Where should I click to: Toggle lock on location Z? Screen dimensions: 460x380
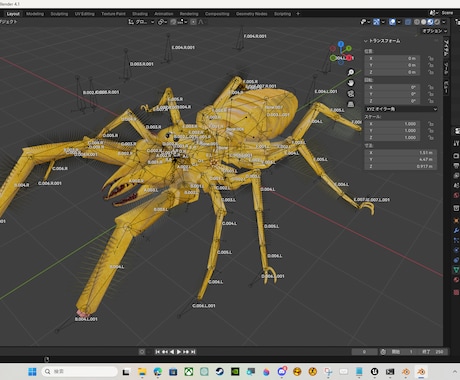pos(431,72)
